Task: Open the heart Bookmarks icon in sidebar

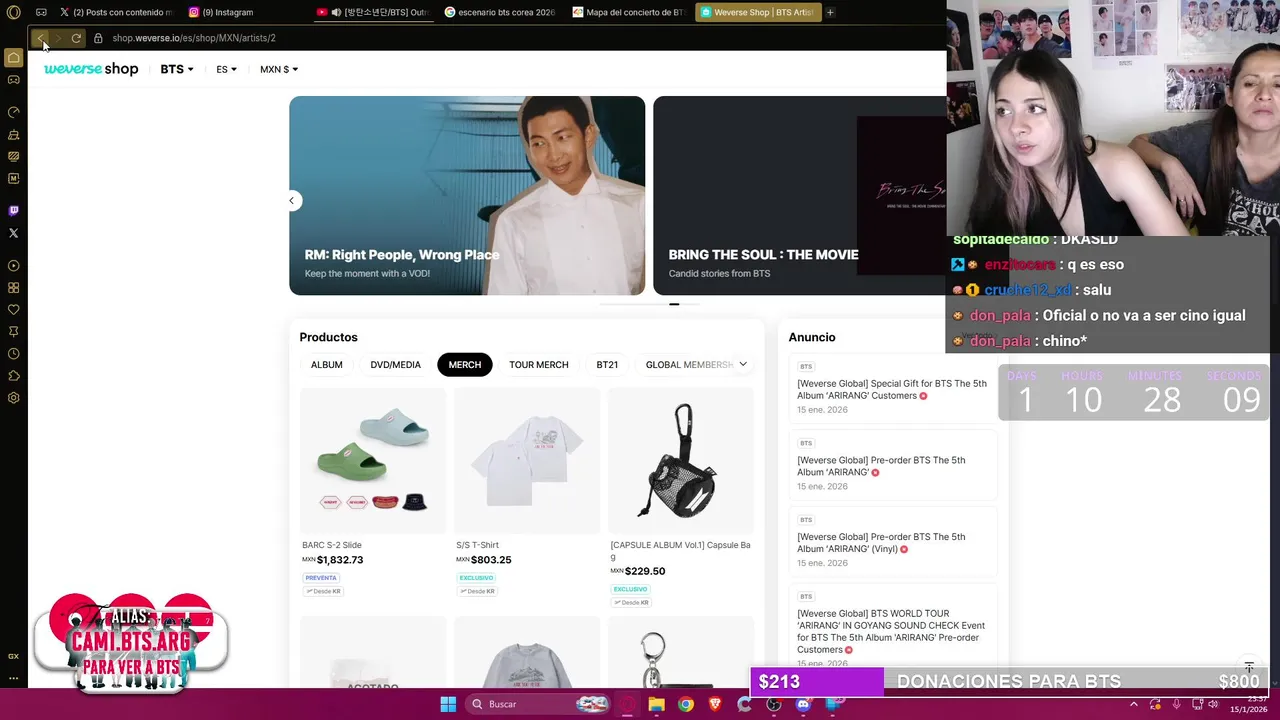Action: tap(13, 310)
